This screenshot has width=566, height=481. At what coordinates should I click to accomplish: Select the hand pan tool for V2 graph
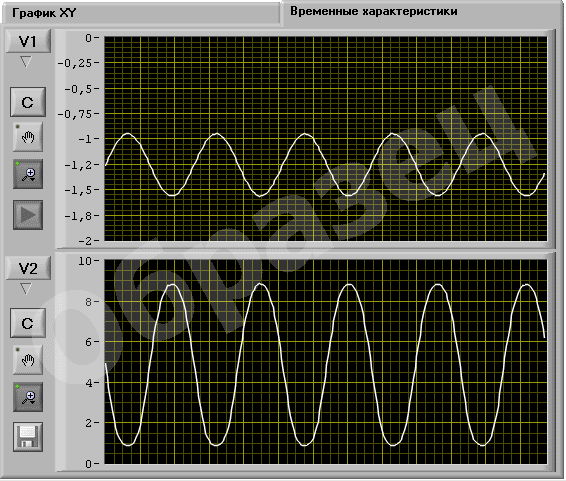point(28,360)
